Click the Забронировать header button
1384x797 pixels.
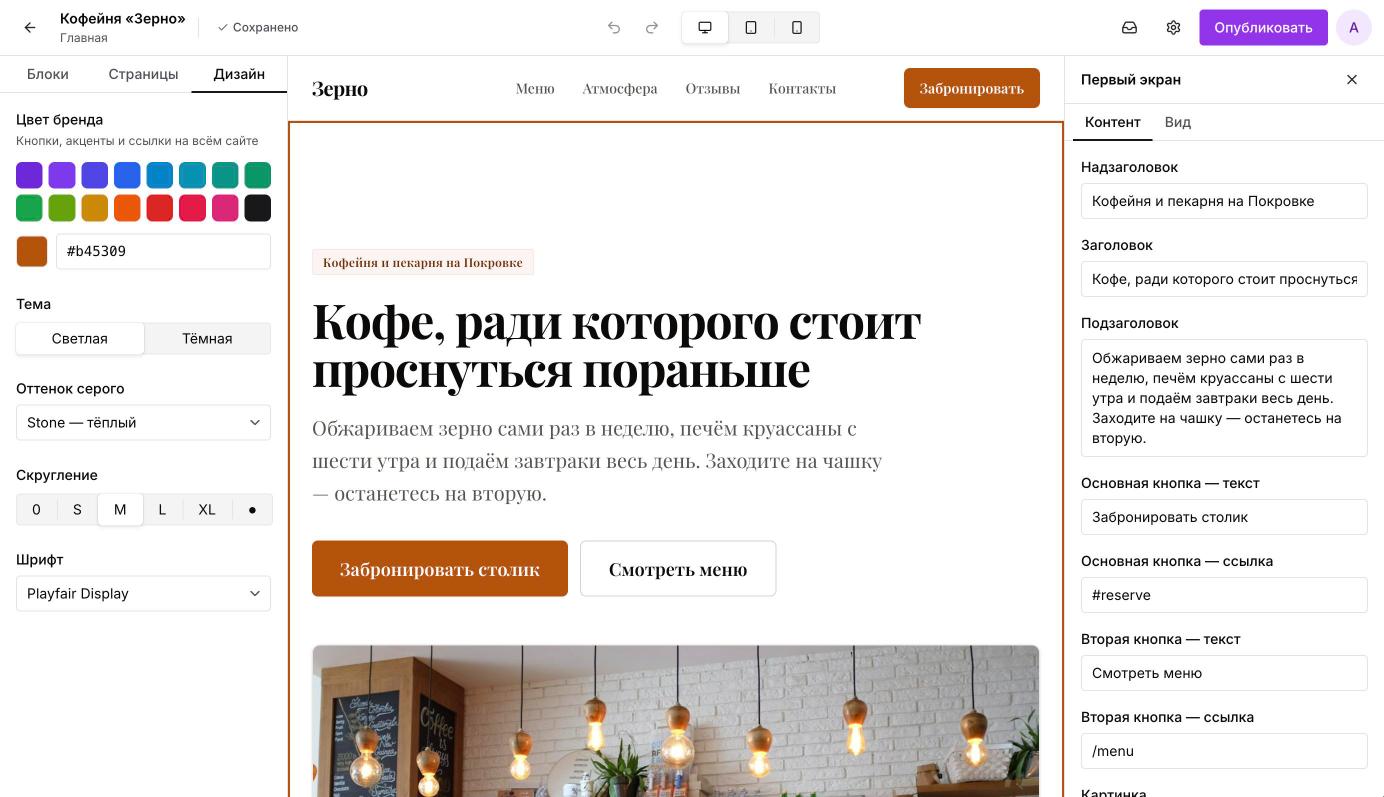[x=972, y=88]
